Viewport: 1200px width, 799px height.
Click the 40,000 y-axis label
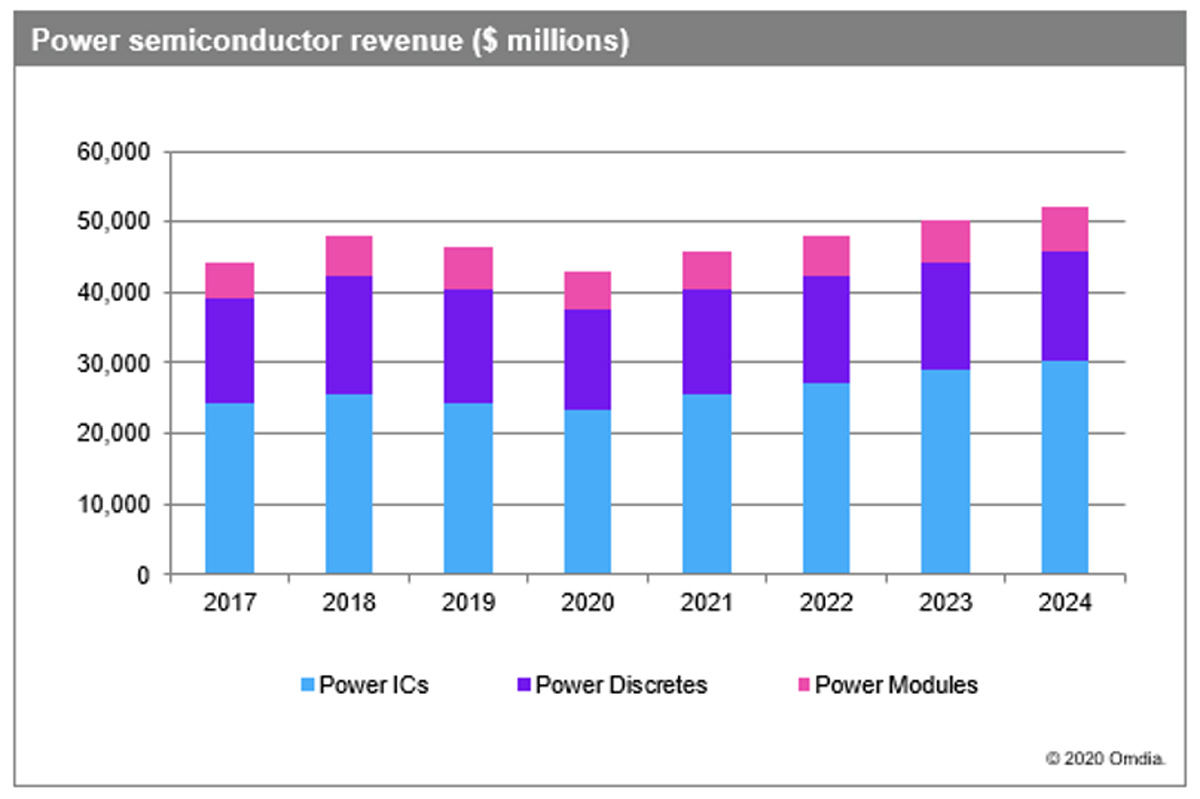pos(114,293)
